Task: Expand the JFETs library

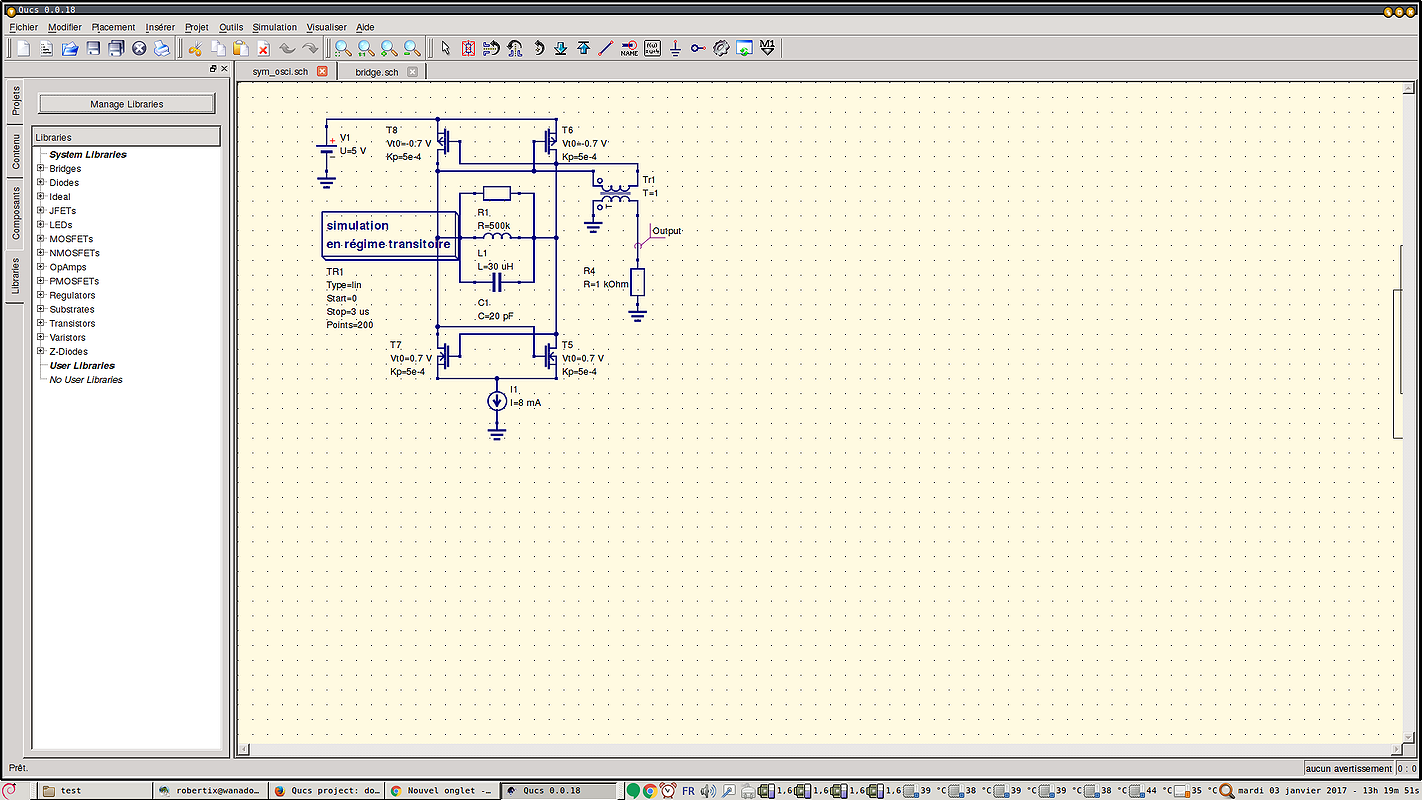Action: coord(41,211)
